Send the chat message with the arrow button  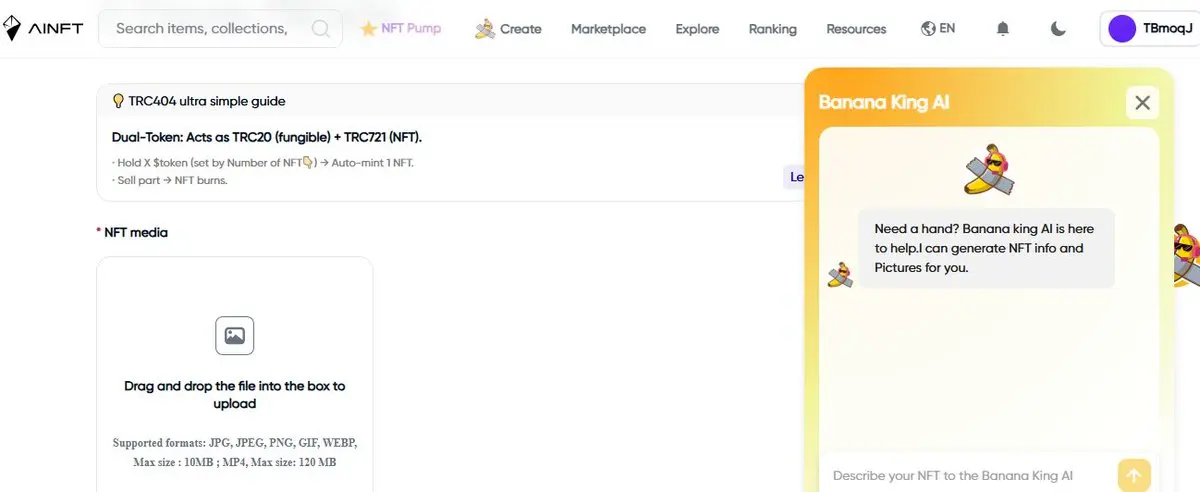pos(1134,475)
